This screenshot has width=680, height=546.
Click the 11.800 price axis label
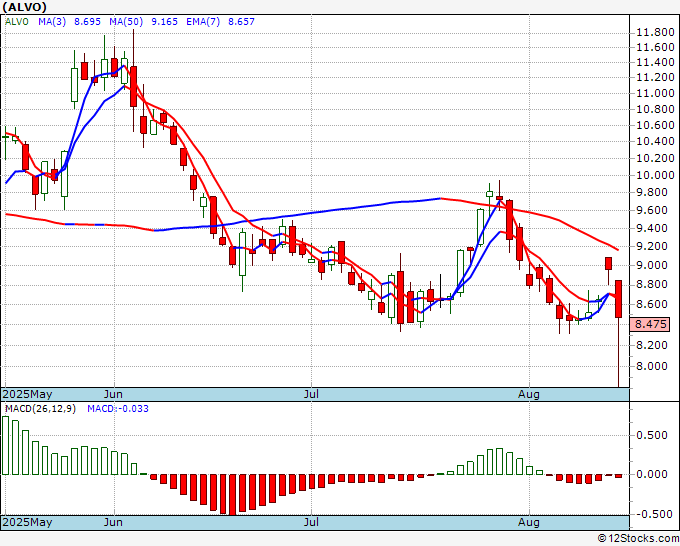point(655,33)
